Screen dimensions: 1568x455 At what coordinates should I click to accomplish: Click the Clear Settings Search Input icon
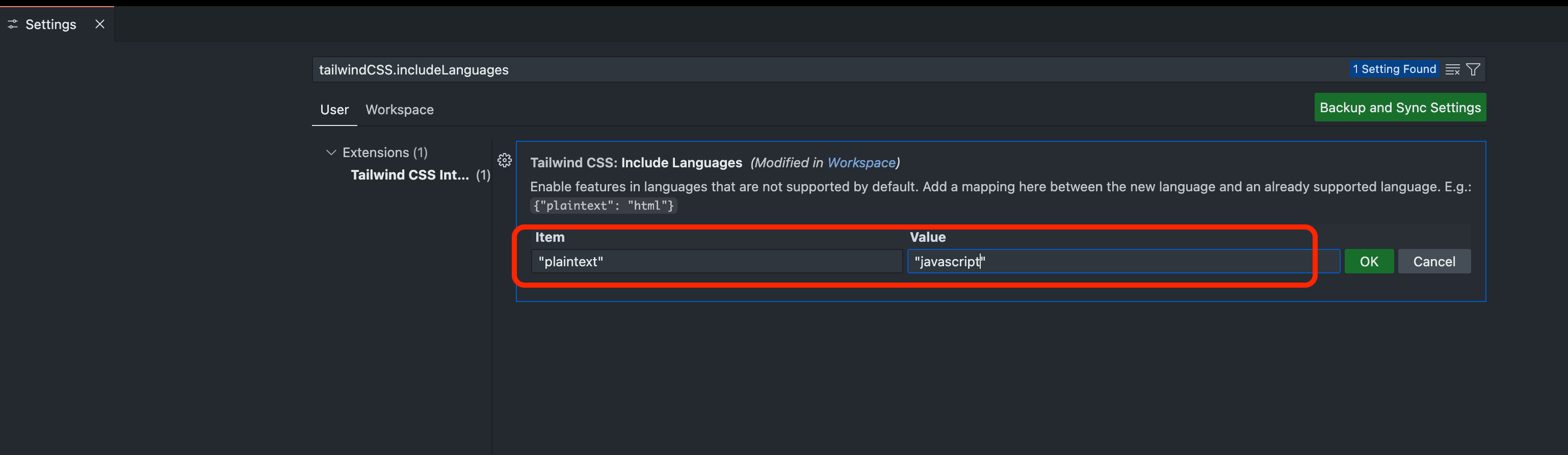[x=1452, y=69]
